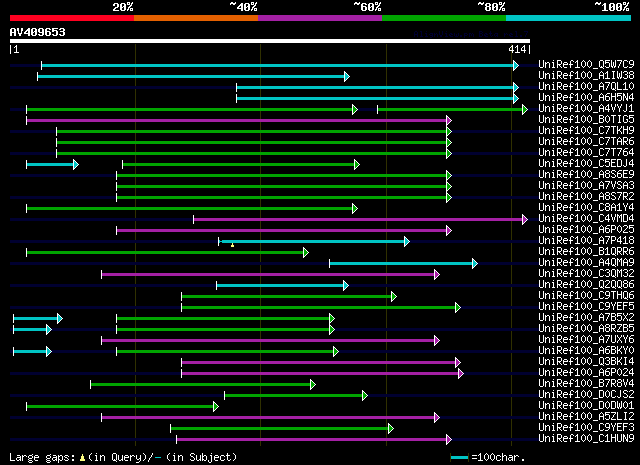Click the purple alignment bar for C4VMD4

tap(360, 220)
